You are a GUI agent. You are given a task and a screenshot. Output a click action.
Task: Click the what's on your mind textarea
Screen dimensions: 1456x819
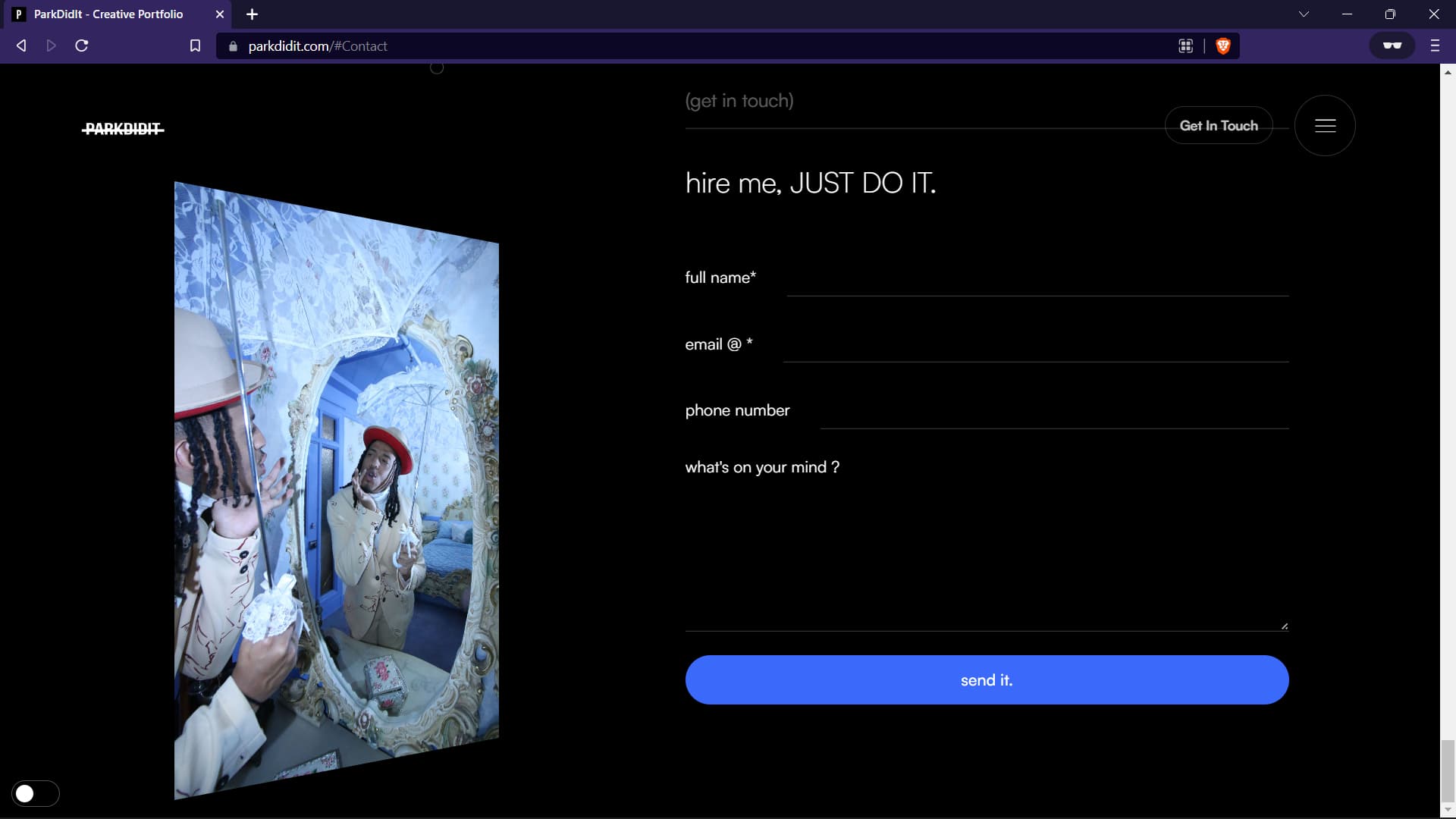[x=986, y=554]
